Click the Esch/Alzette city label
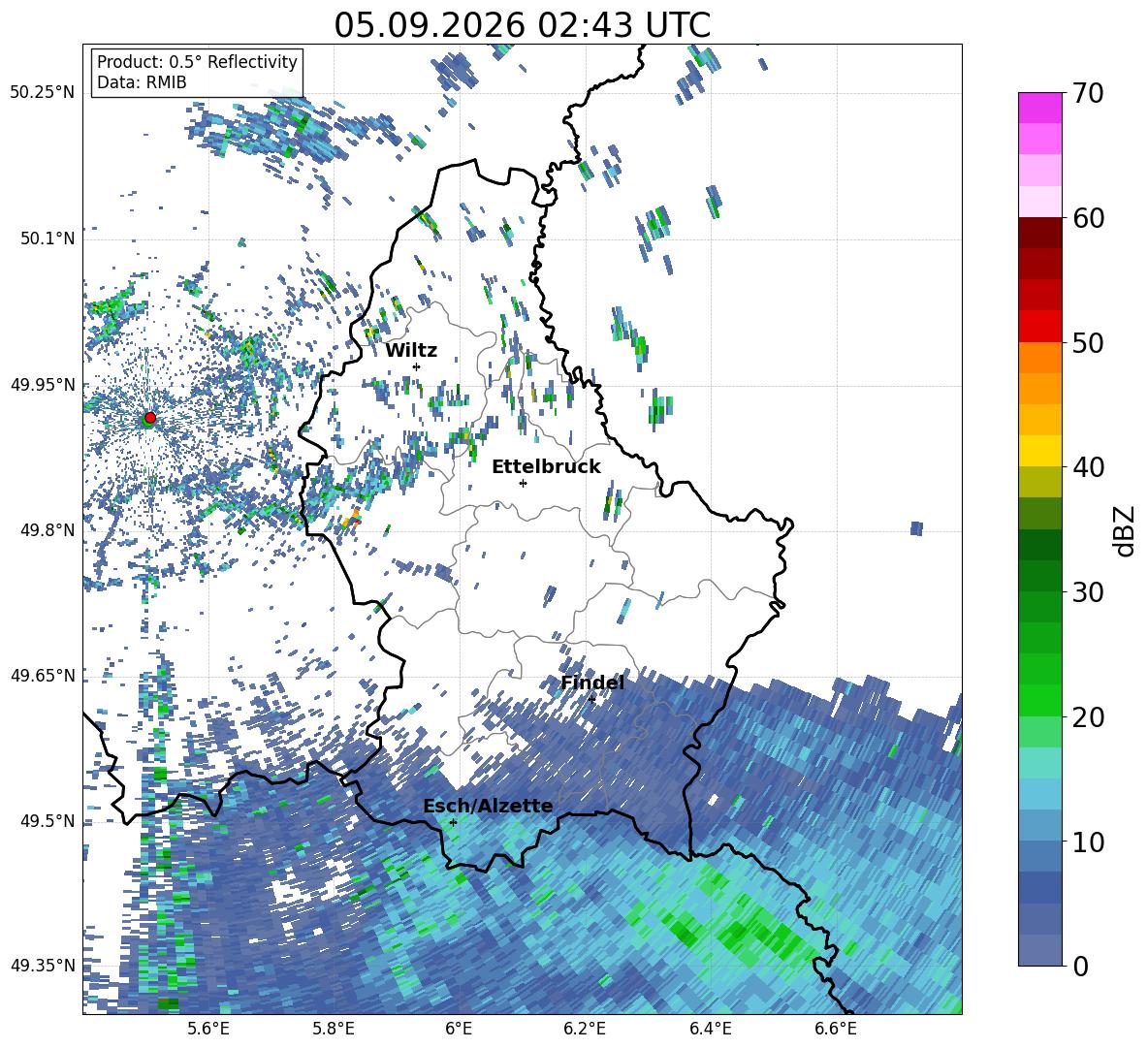 coord(488,806)
